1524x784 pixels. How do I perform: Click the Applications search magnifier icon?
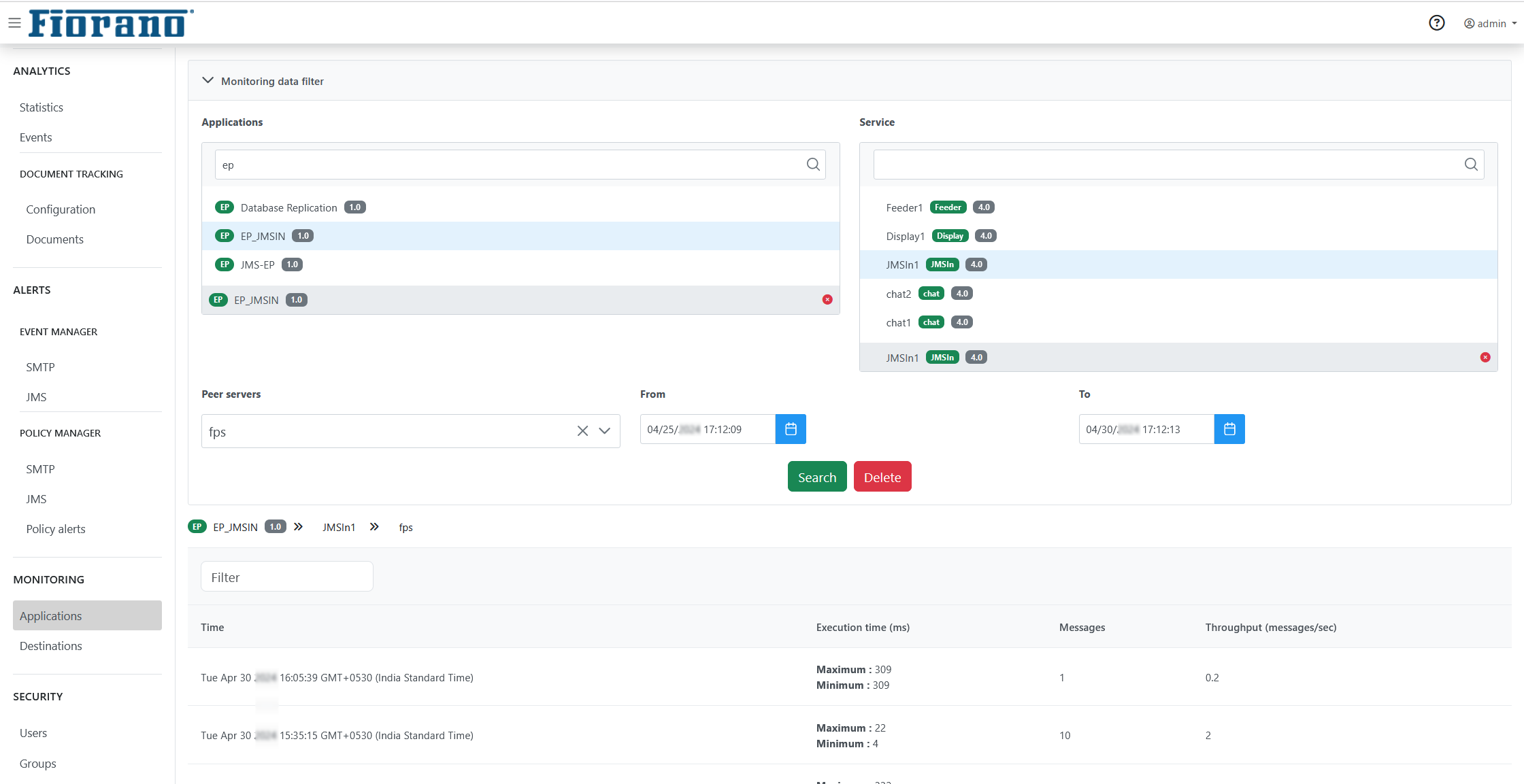[x=813, y=165]
